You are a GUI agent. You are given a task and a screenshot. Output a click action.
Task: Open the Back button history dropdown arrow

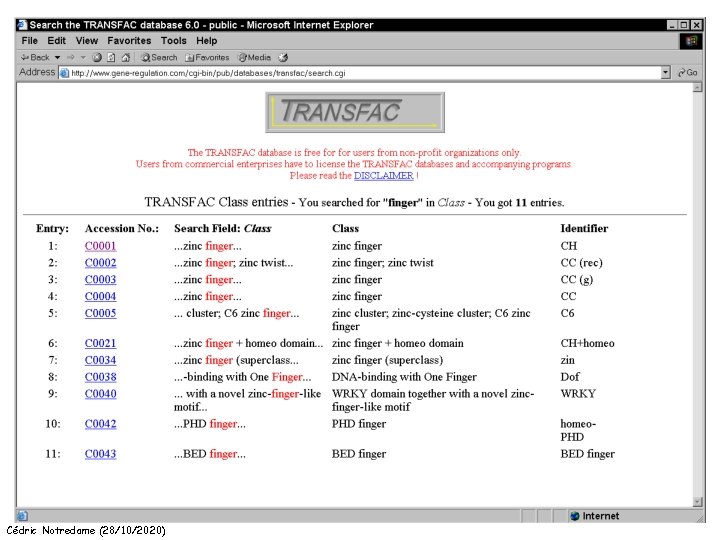(x=57, y=57)
